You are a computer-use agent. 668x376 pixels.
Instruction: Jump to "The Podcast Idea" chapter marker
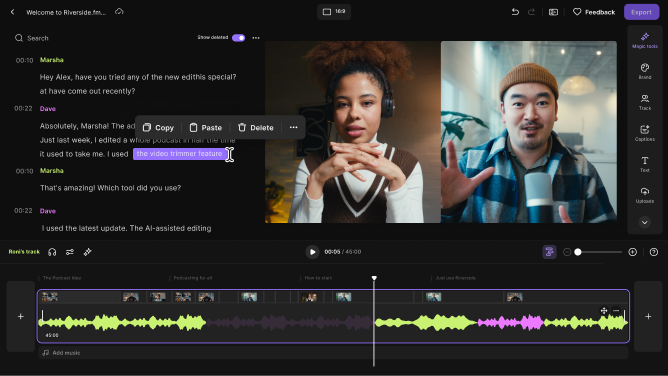click(x=62, y=278)
